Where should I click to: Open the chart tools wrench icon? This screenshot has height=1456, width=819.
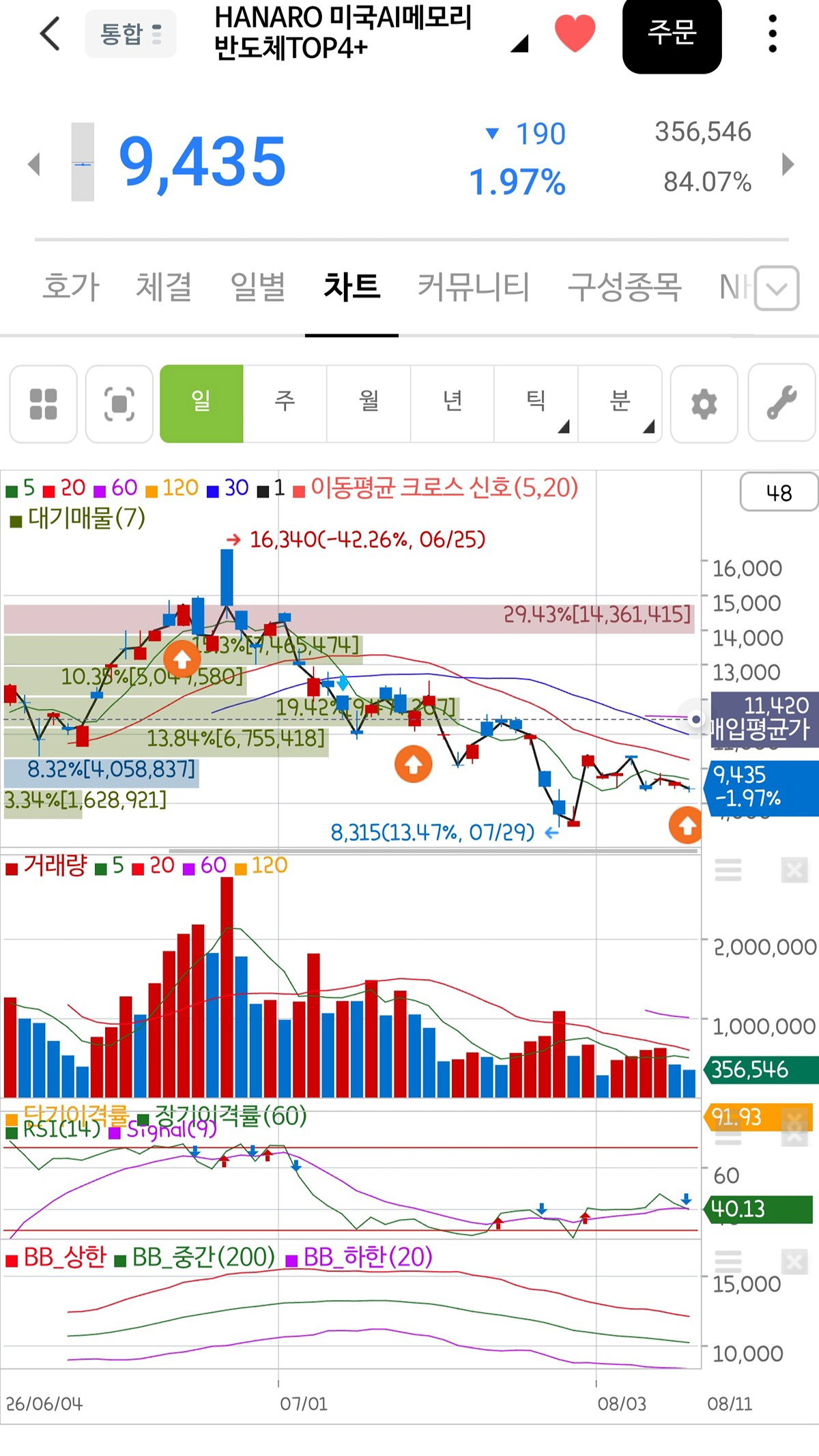[x=782, y=403]
